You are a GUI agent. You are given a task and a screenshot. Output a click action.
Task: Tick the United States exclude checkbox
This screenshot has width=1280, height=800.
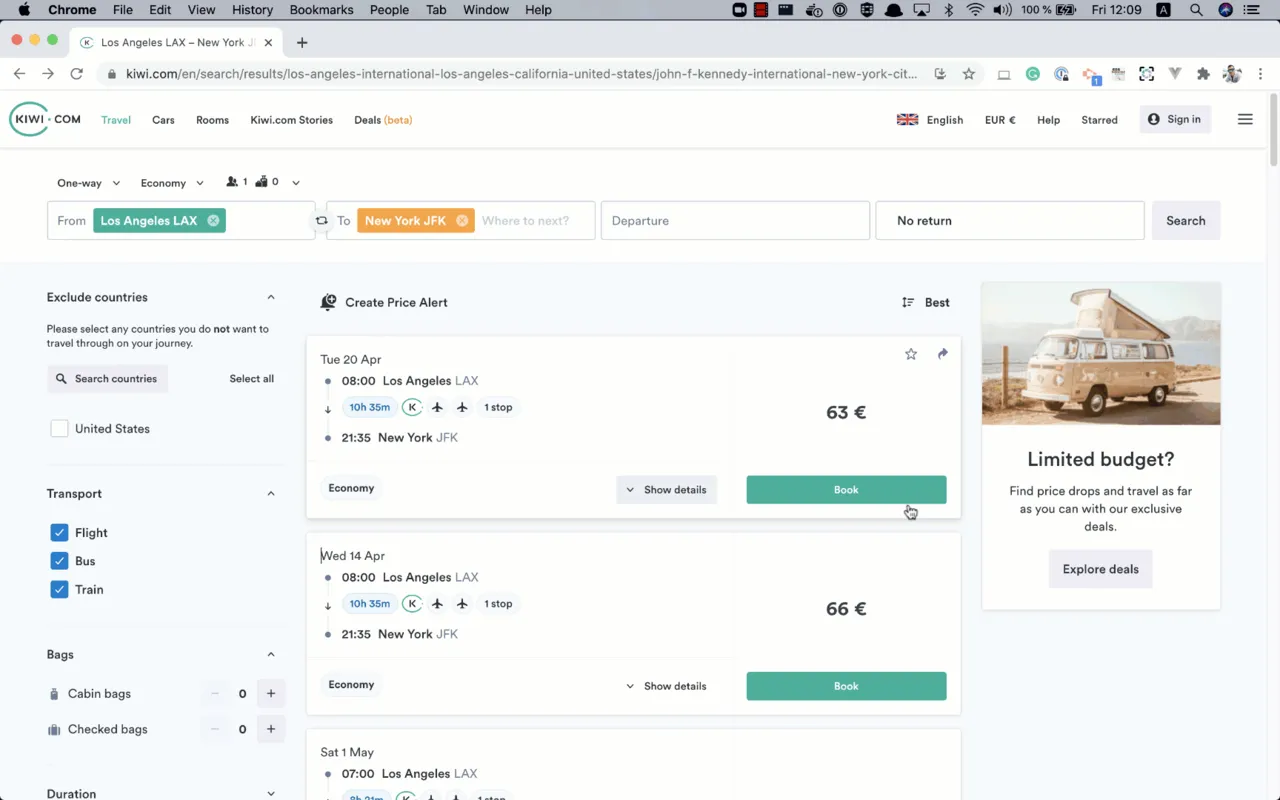tap(59, 428)
